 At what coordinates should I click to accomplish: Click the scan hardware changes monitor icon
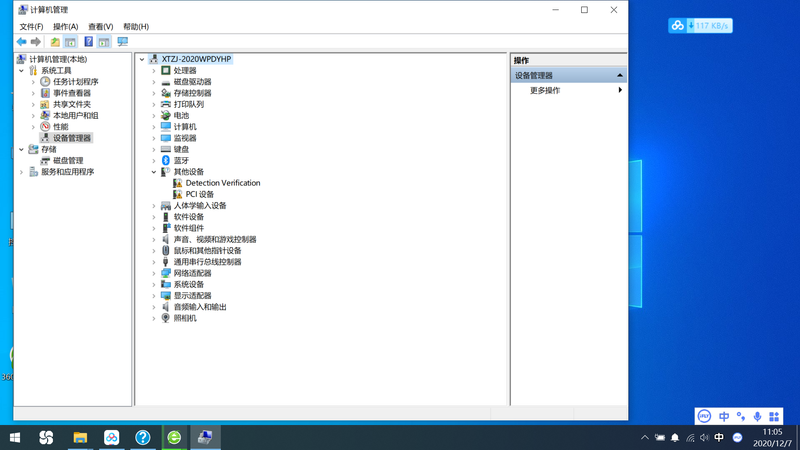point(122,42)
